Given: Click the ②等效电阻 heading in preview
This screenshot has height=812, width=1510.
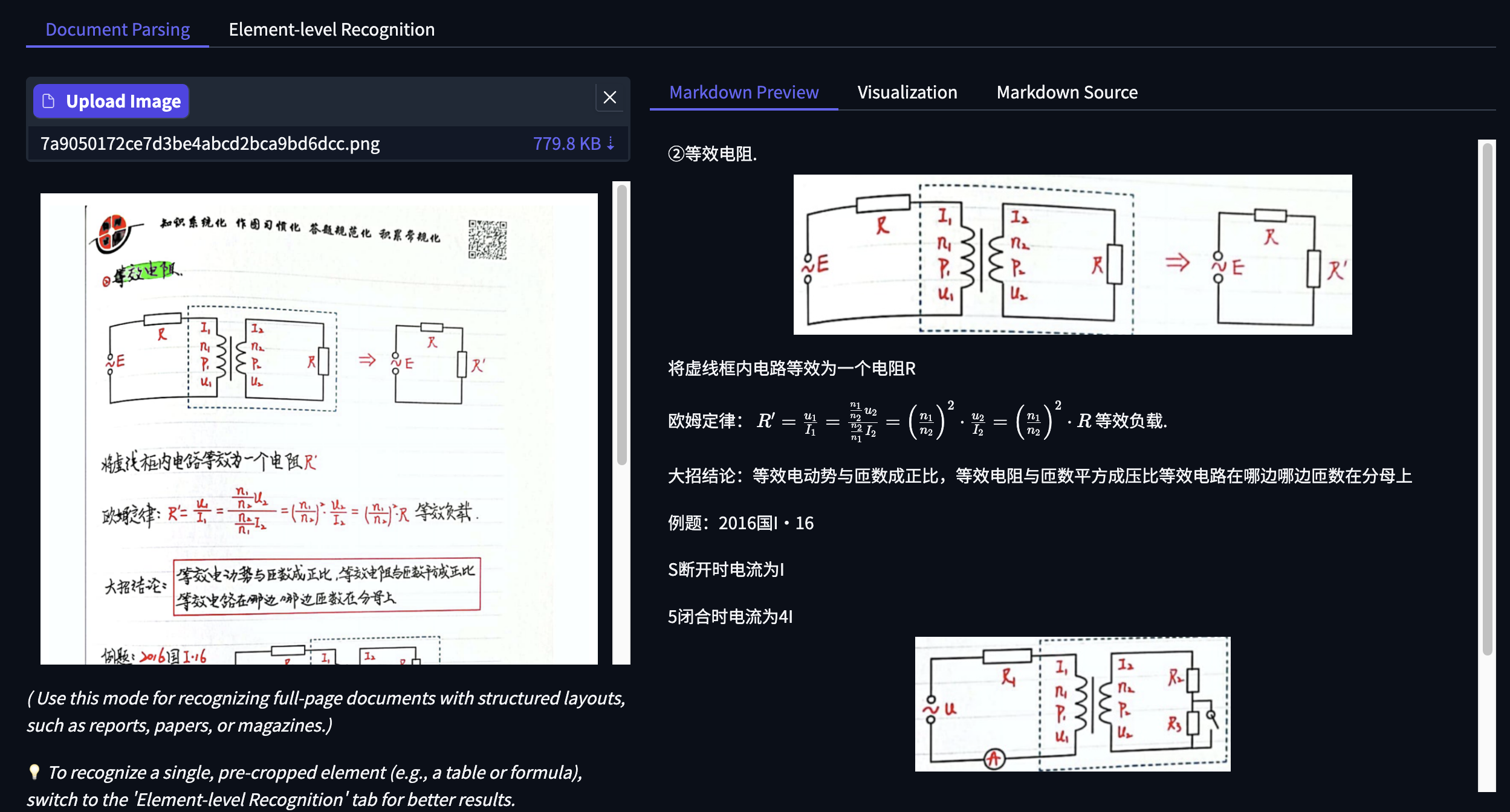Looking at the screenshot, I should [712, 155].
